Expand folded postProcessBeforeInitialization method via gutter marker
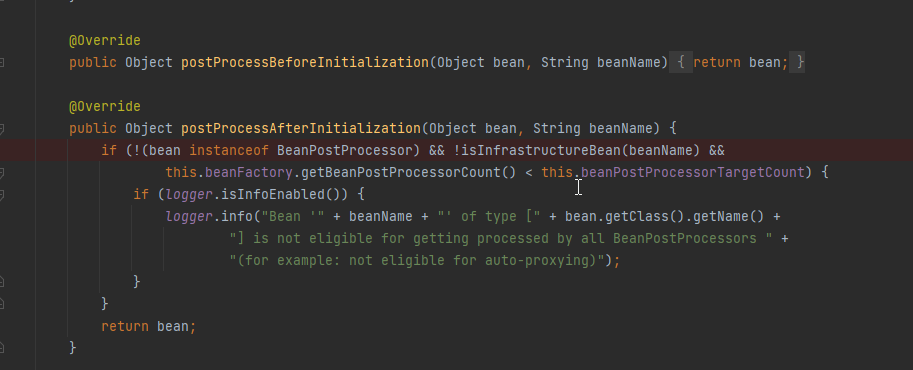The height and width of the screenshot is (370, 913). (2, 62)
